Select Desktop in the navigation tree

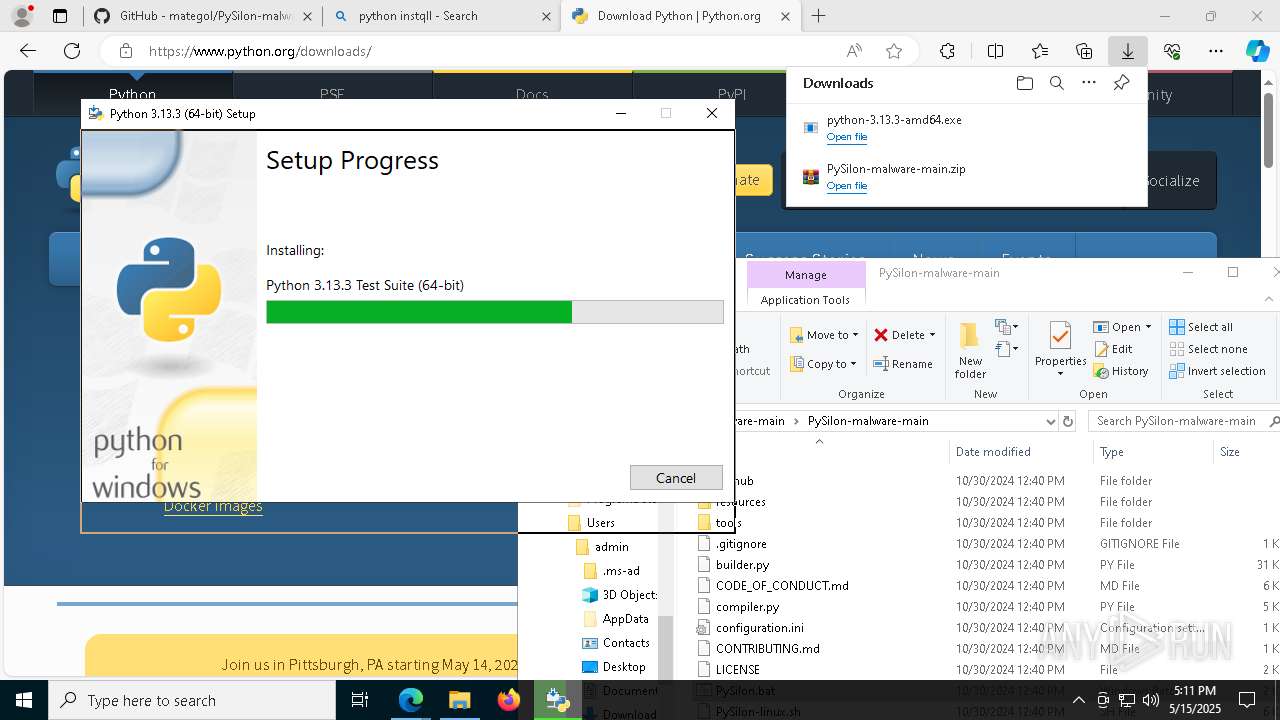[x=624, y=667]
